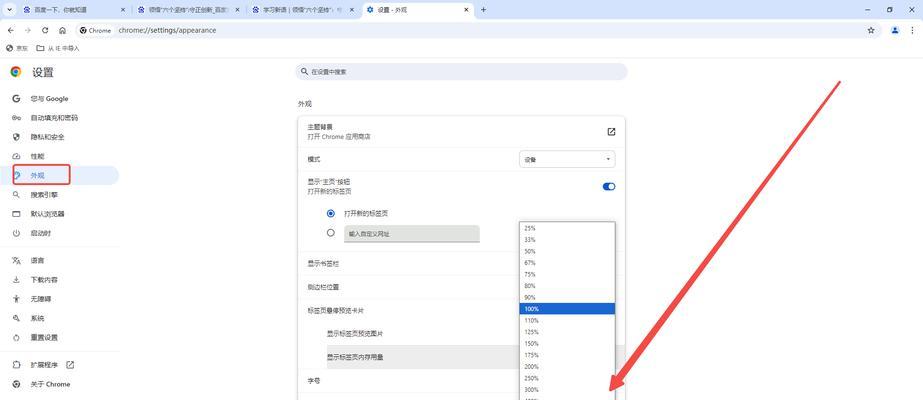This screenshot has width=923, height=400.
Task: Choose 175% zoom option
Action: [567, 355]
